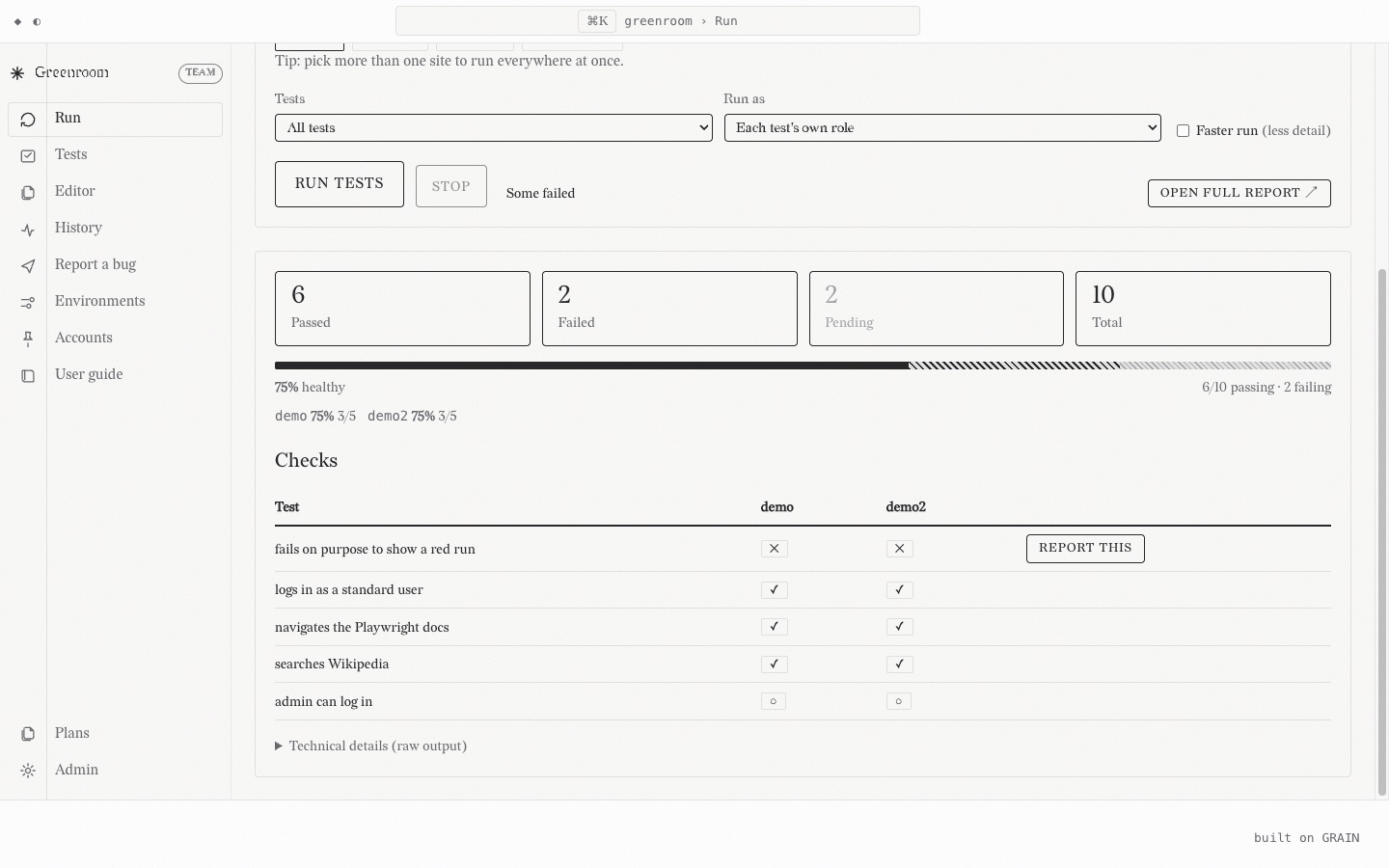Click the 'demo2 75% 3/5' site stat

[x=412, y=417]
